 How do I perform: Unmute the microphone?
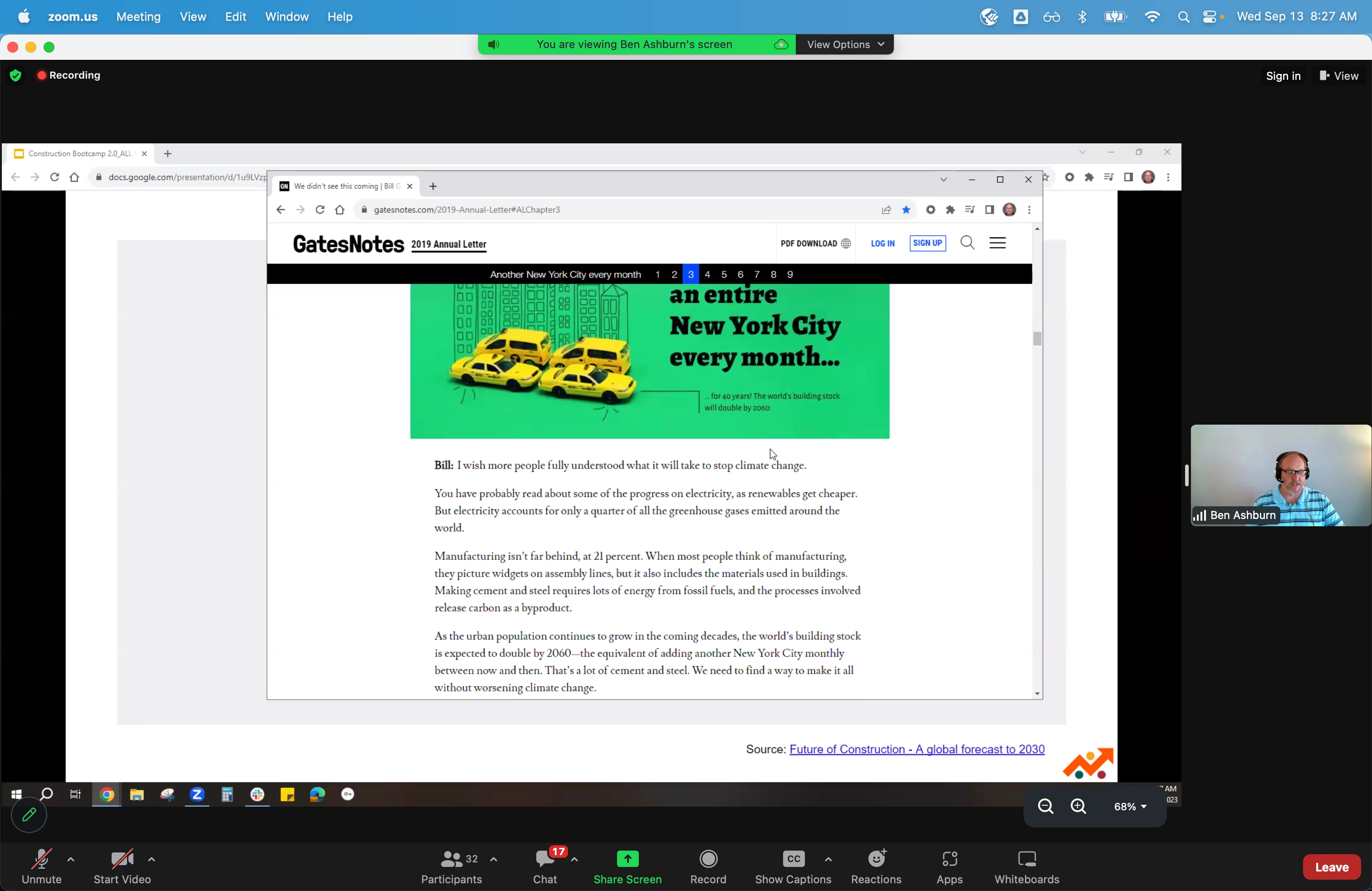[41, 860]
